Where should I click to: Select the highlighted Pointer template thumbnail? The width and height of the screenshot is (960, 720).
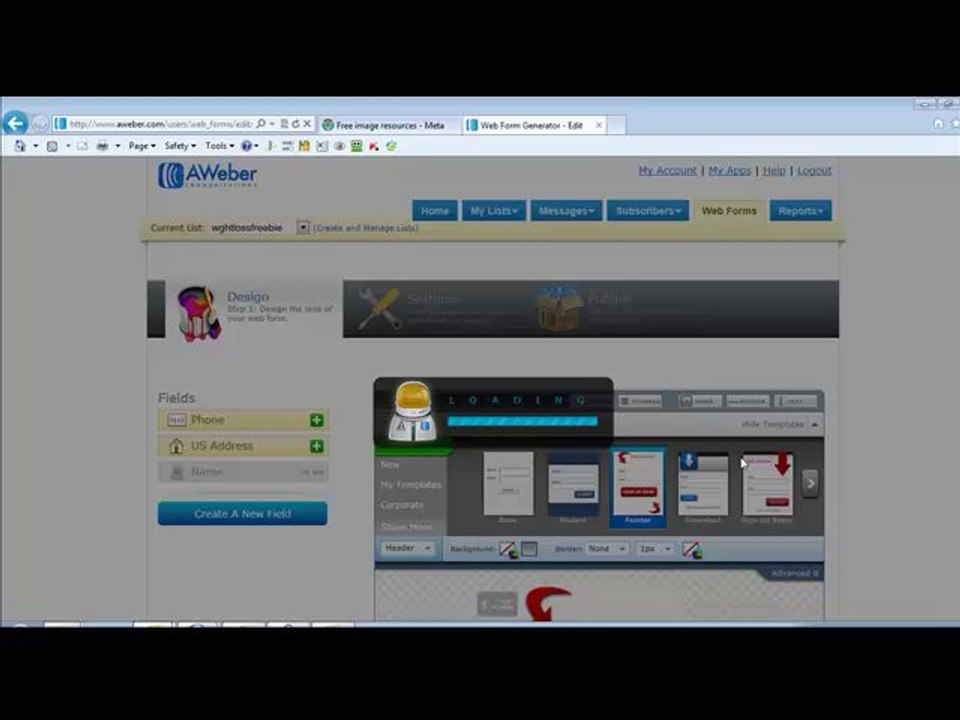(638, 485)
